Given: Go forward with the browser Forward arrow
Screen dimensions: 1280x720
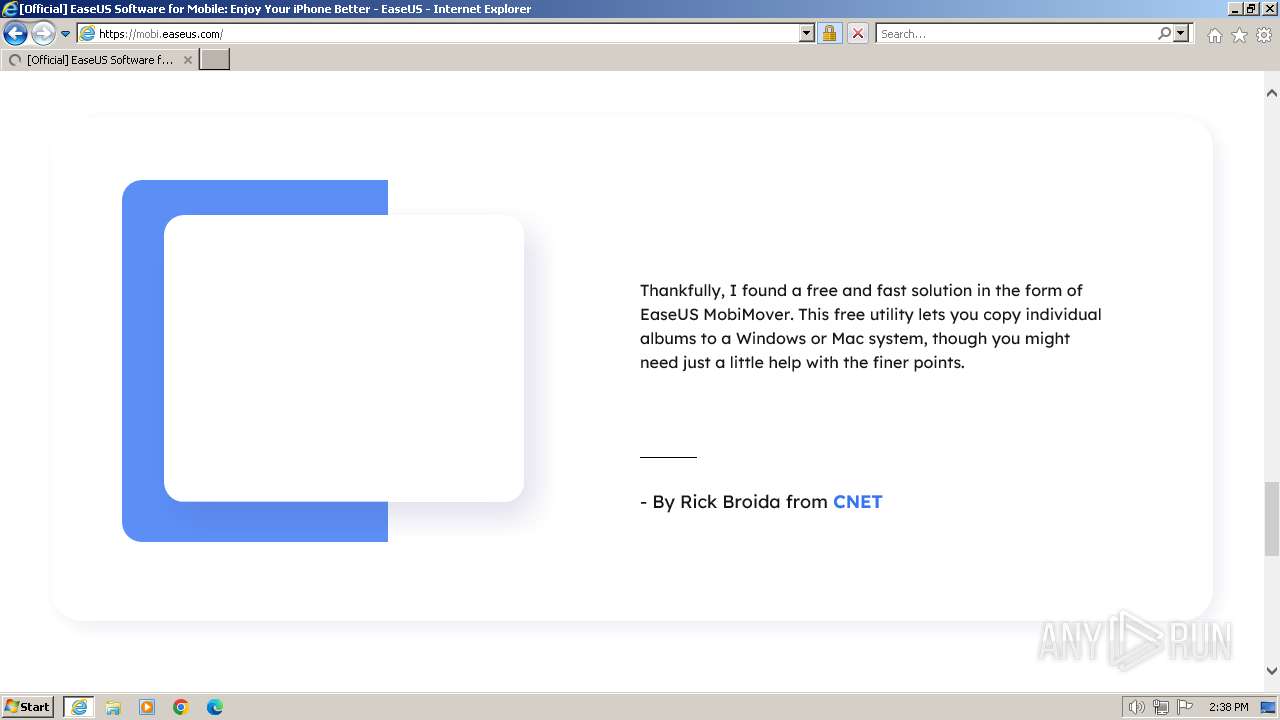Looking at the screenshot, I should pyautogui.click(x=43, y=34).
